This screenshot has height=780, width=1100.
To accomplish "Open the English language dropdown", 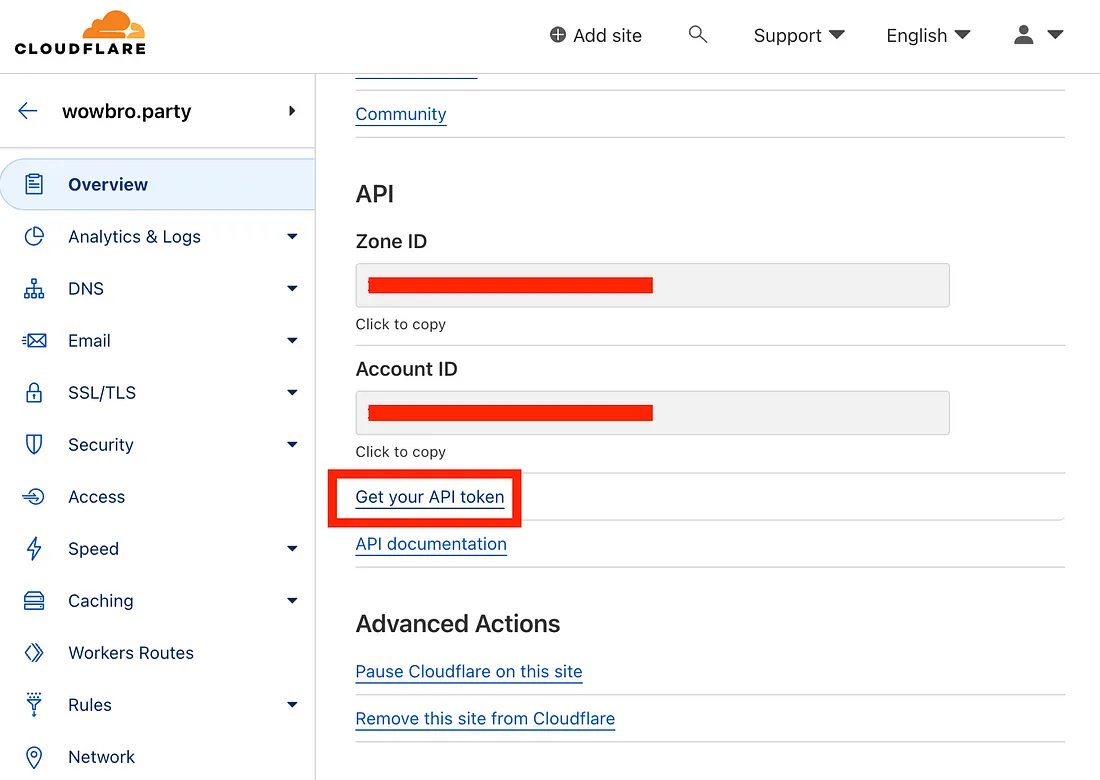I will coord(928,35).
